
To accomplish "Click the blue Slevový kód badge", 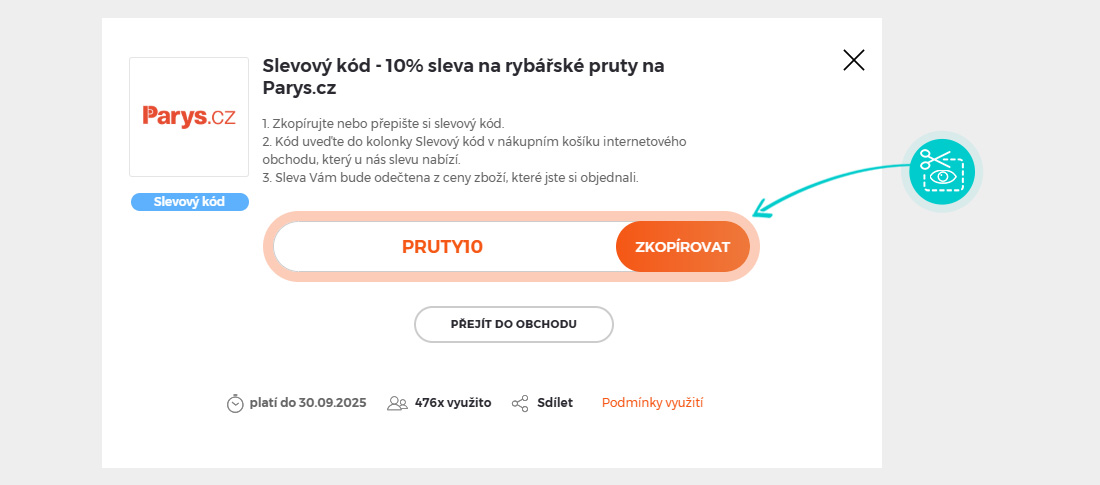I will pyautogui.click(x=189, y=202).
